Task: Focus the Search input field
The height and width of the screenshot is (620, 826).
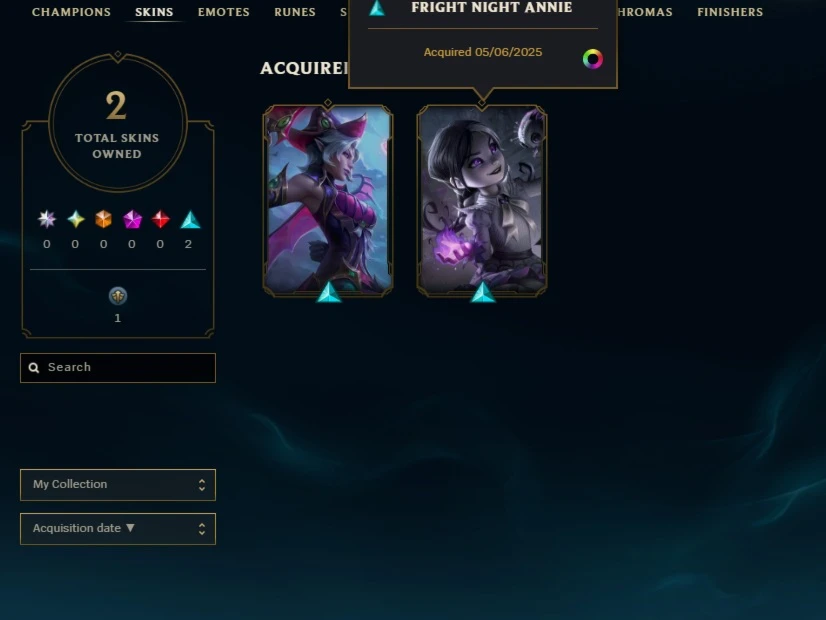Action: tap(118, 368)
